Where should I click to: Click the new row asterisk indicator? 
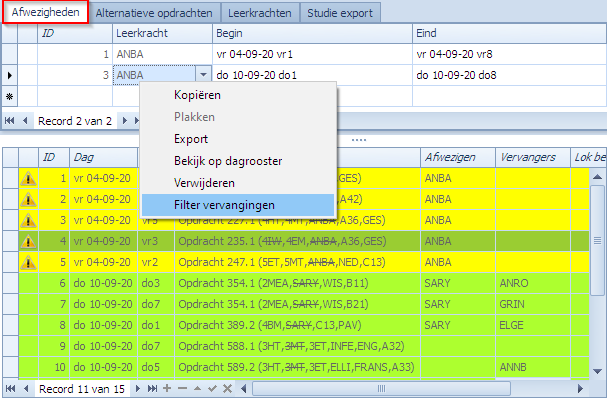[x=10, y=96]
